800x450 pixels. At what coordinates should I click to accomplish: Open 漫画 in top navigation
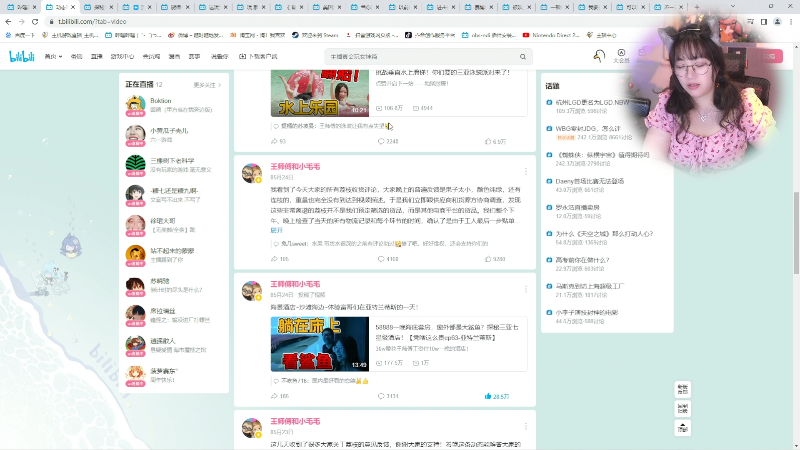(x=174, y=57)
